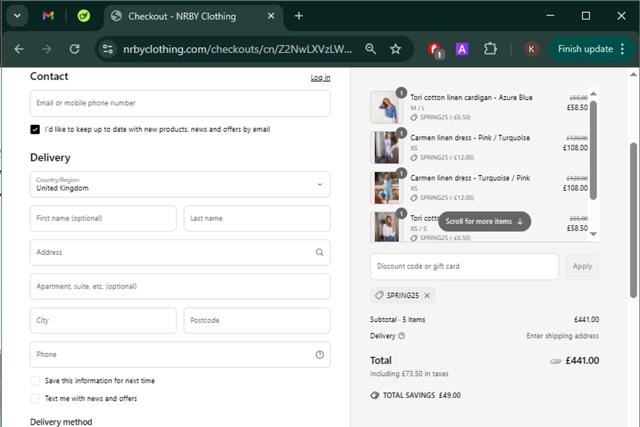Open the red ad blocker extension
This screenshot has width=640, height=427.
(435, 49)
